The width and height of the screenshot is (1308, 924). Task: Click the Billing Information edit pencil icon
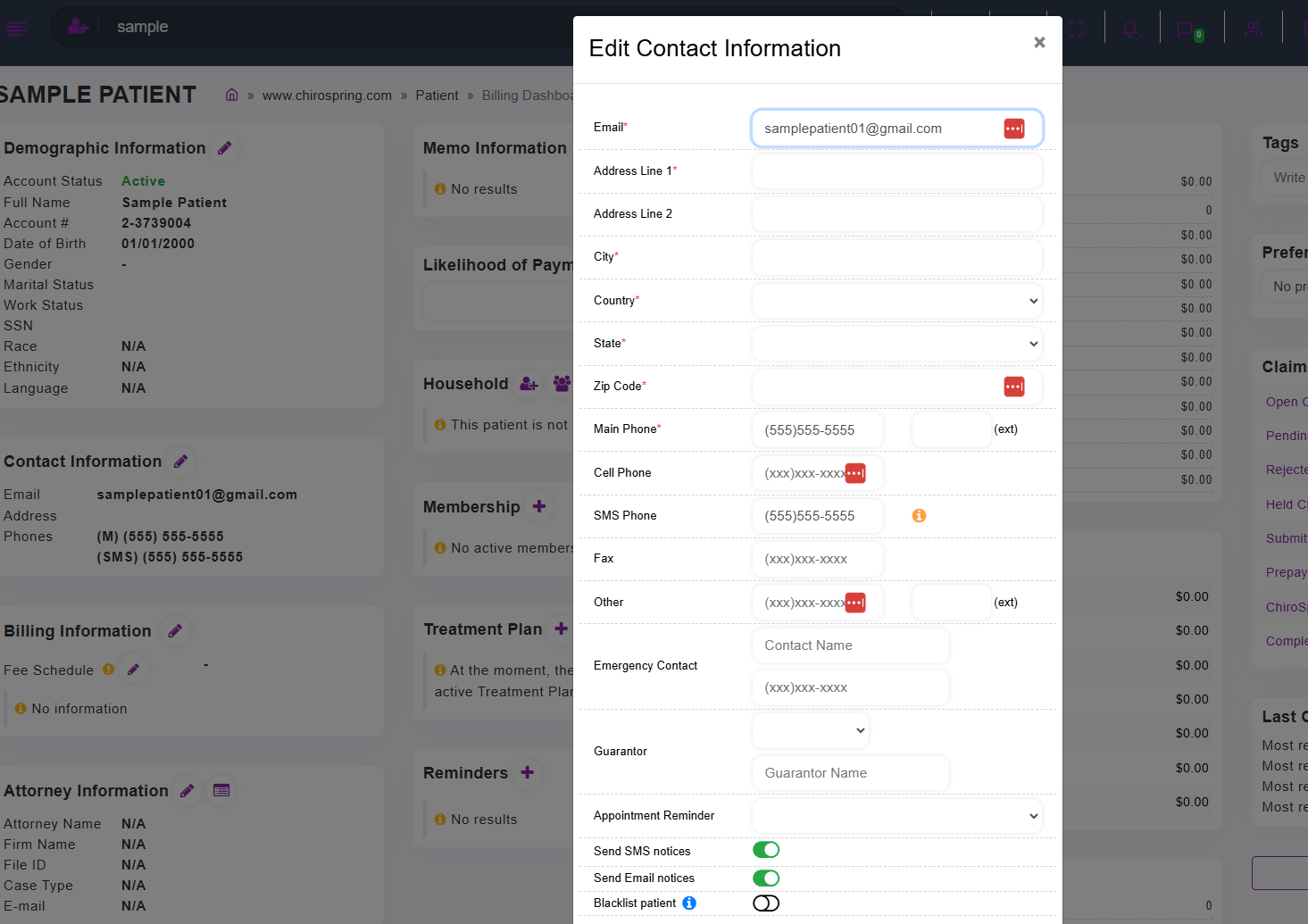point(175,631)
